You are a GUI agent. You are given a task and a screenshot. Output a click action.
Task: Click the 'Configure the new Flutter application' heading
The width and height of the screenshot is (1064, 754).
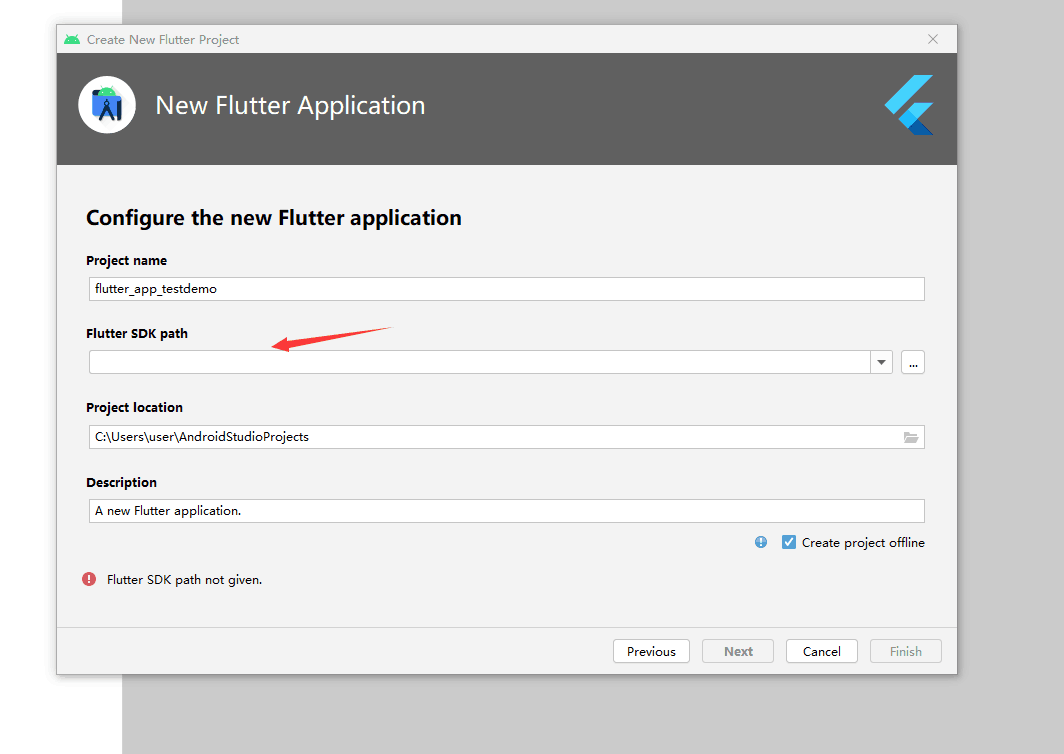(273, 218)
